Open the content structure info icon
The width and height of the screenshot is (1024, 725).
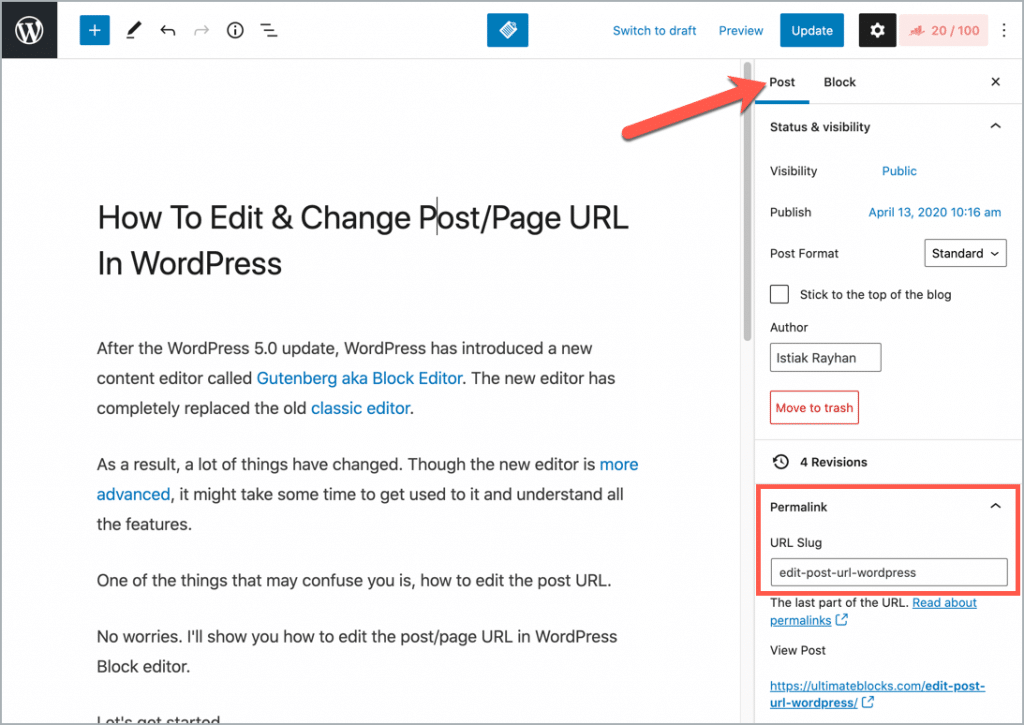tap(235, 30)
